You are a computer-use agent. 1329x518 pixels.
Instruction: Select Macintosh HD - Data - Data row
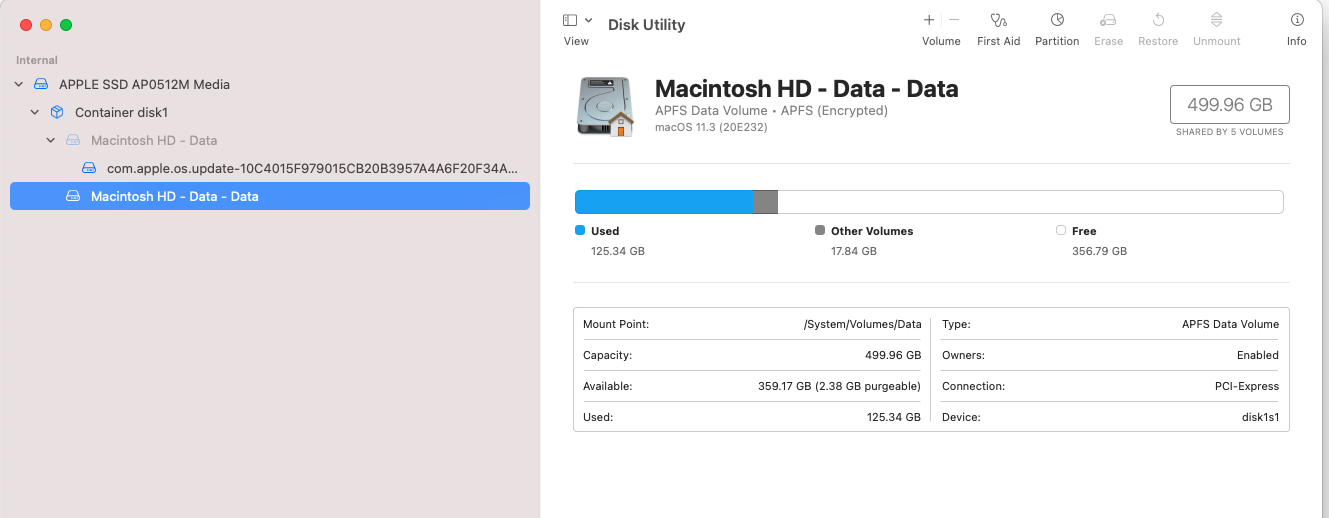pyautogui.click(x=270, y=196)
